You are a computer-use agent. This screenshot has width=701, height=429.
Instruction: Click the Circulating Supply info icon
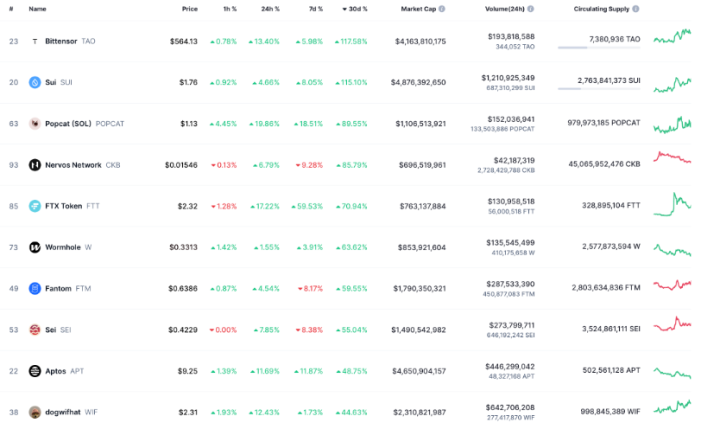(636, 8)
